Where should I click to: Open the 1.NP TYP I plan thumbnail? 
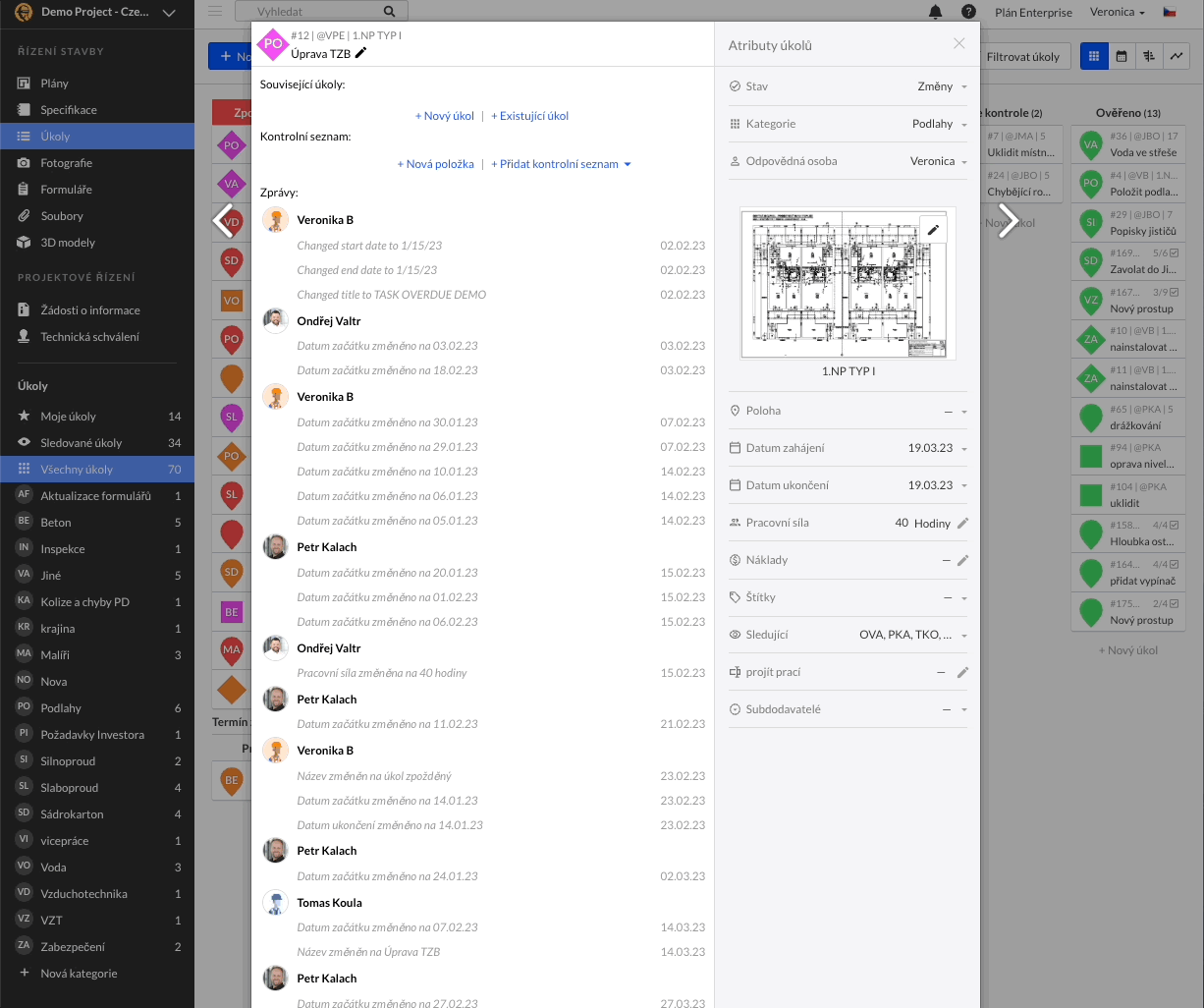click(x=847, y=285)
